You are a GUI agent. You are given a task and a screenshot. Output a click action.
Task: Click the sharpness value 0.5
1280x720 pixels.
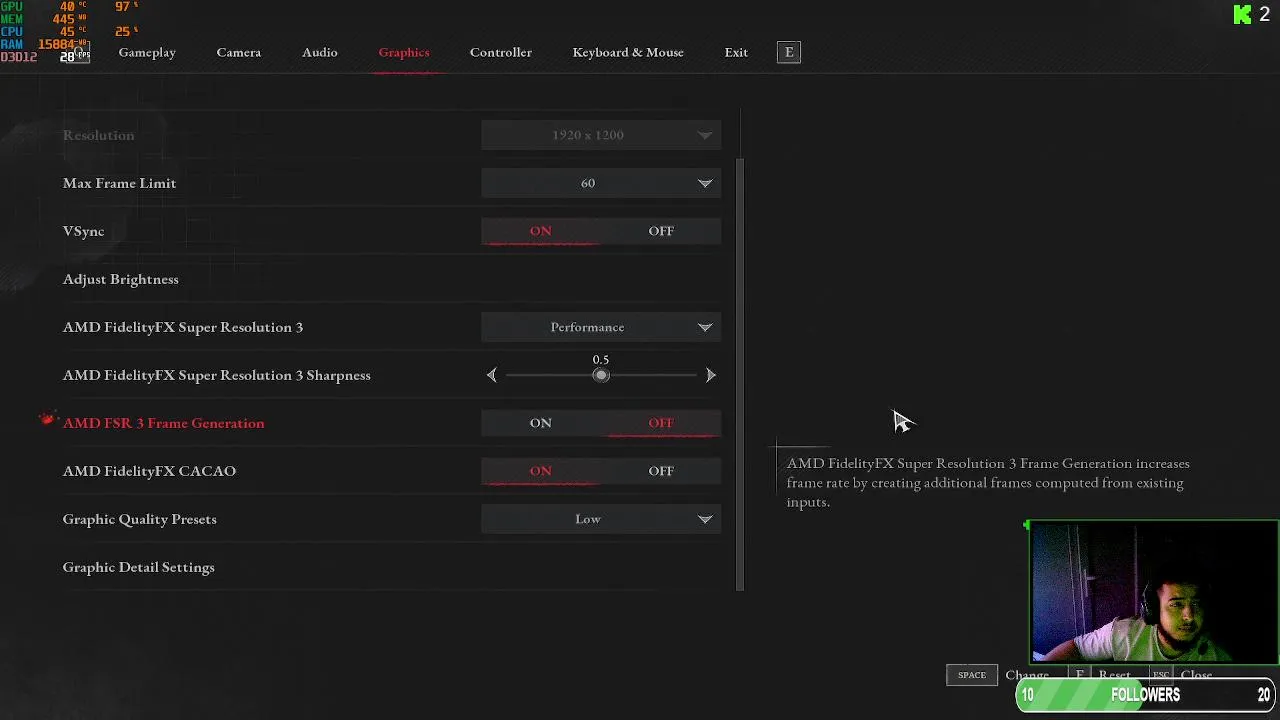pos(601,359)
